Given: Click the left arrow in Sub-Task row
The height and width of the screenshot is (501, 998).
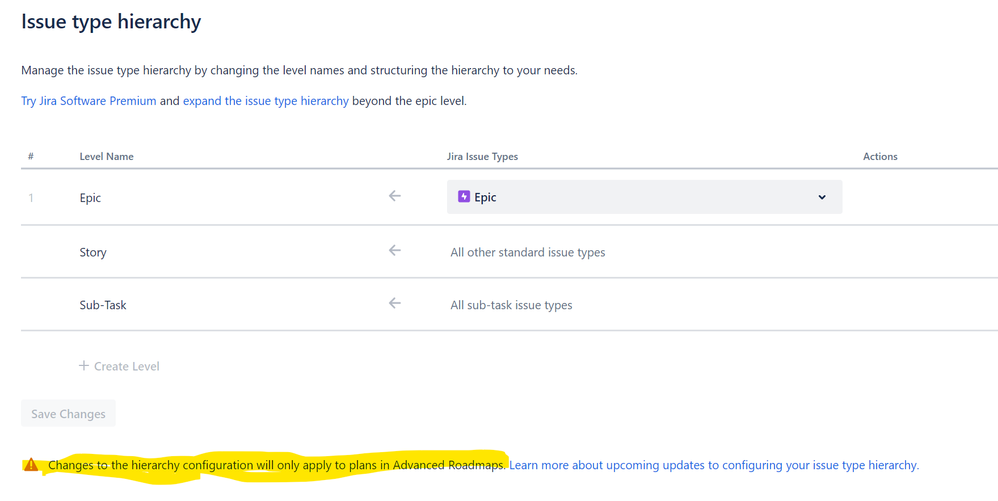Looking at the screenshot, I should point(395,303).
